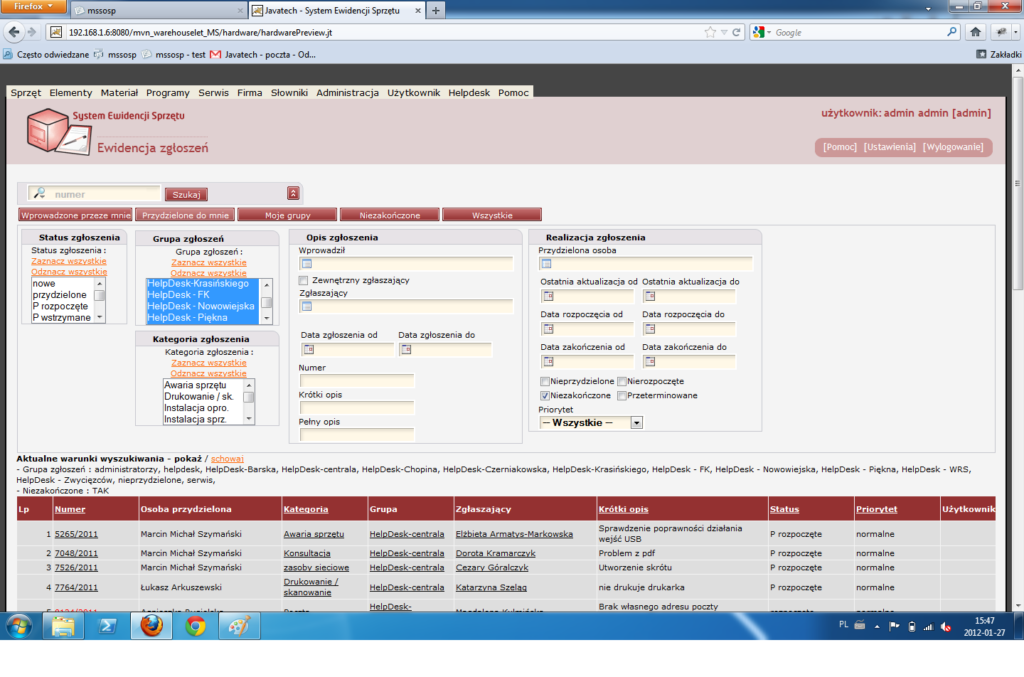Click the Wyloguj link
The height and width of the screenshot is (677, 1024).
(x=955, y=147)
